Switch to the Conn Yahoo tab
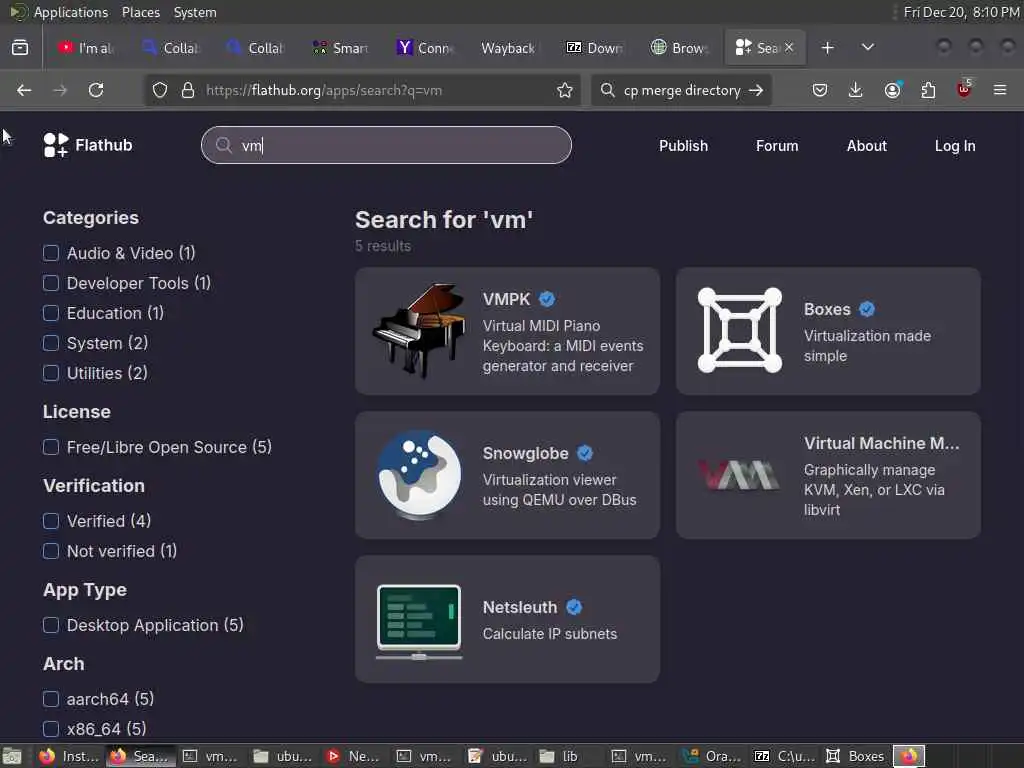Image resolution: width=1024 pixels, height=768 pixels. [426, 48]
